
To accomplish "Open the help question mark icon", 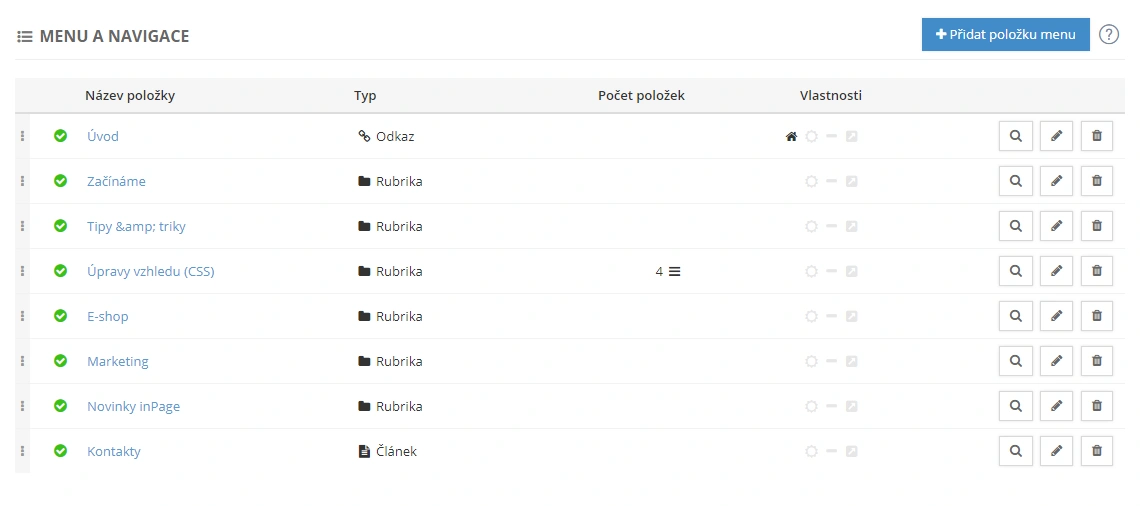I will (x=1109, y=35).
